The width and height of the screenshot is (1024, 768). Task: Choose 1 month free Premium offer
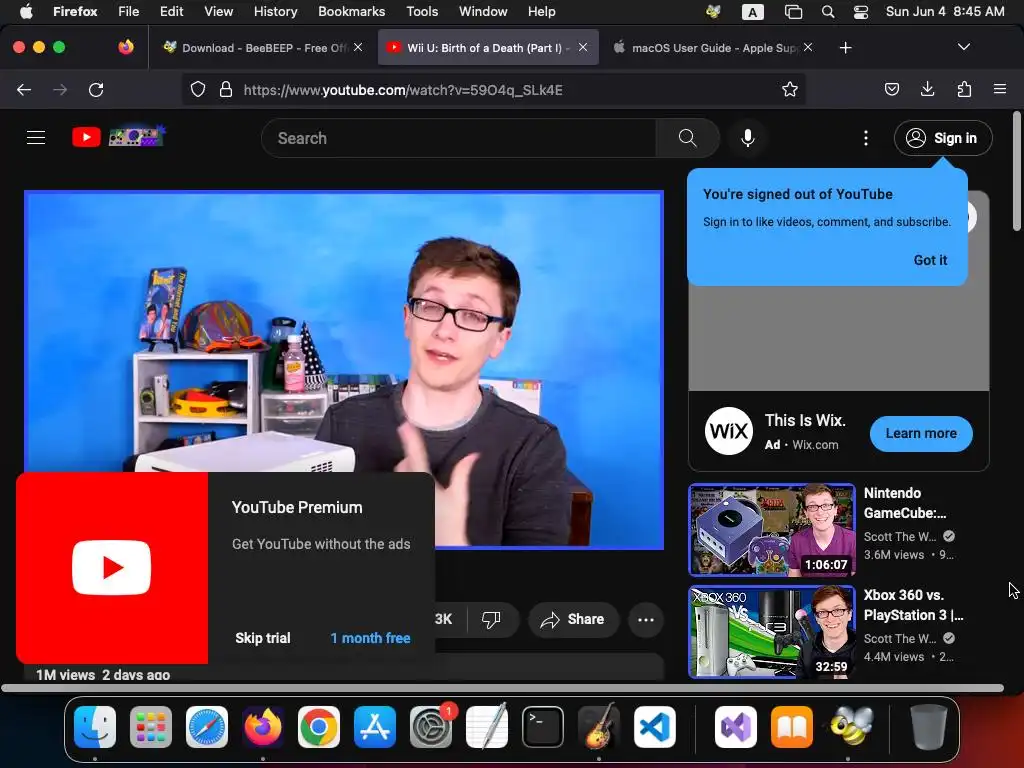click(x=370, y=638)
